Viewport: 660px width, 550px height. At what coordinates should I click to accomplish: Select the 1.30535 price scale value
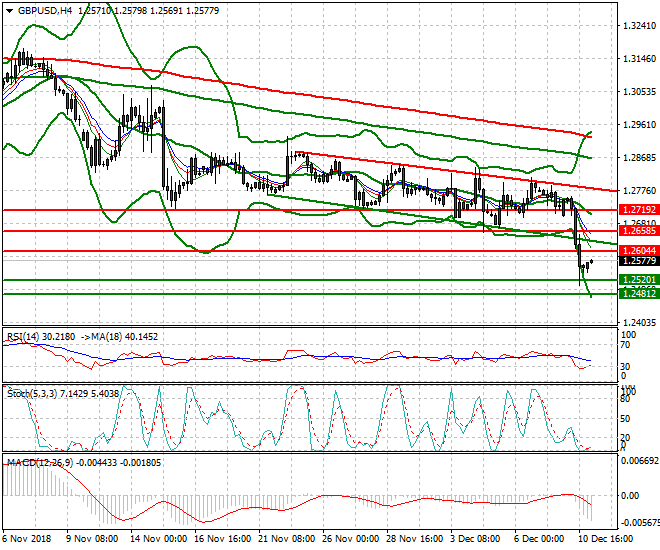click(639, 92)
